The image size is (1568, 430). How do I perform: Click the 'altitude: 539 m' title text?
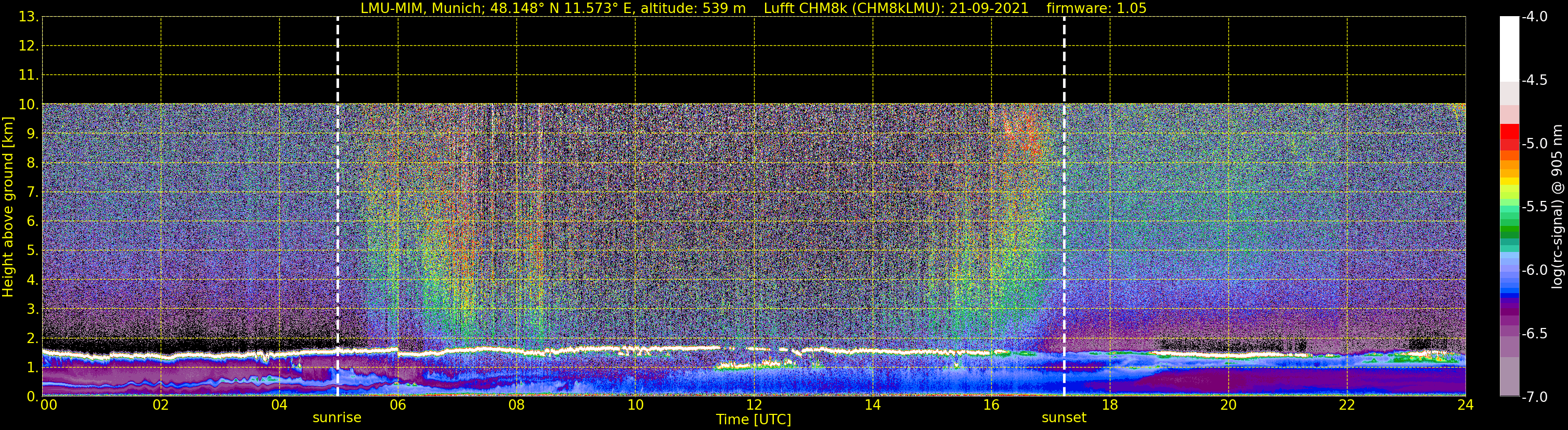pos(693,8)
